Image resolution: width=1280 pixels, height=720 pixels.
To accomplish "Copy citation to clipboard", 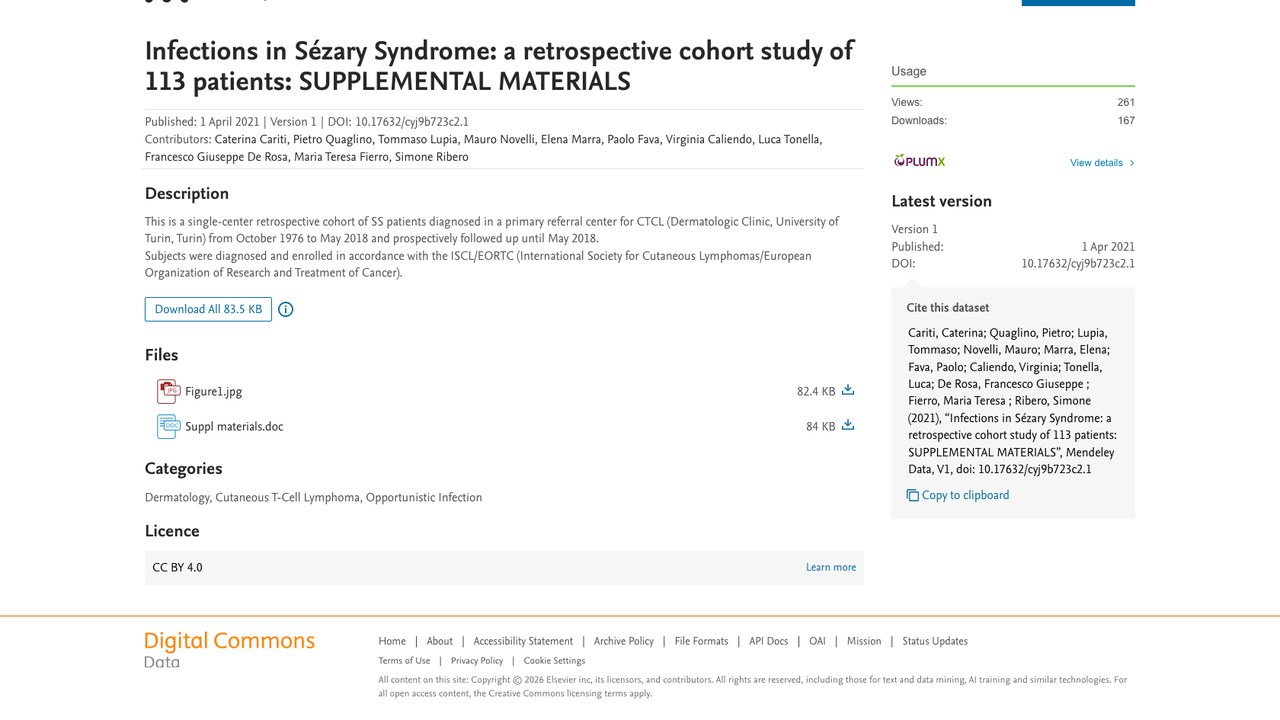I will click(x=958, y=495).
